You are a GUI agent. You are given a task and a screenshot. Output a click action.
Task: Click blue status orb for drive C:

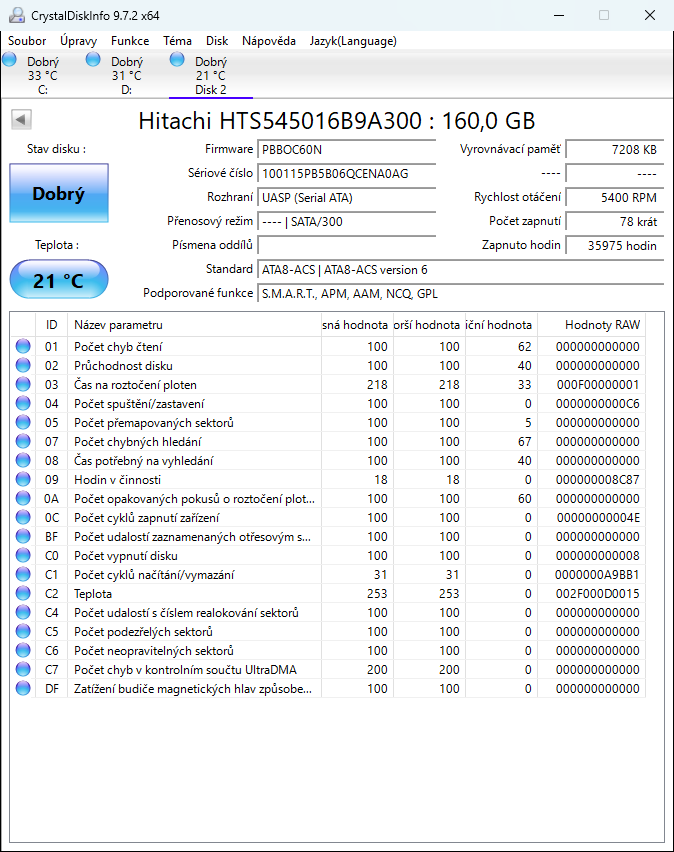coord(9,59)
